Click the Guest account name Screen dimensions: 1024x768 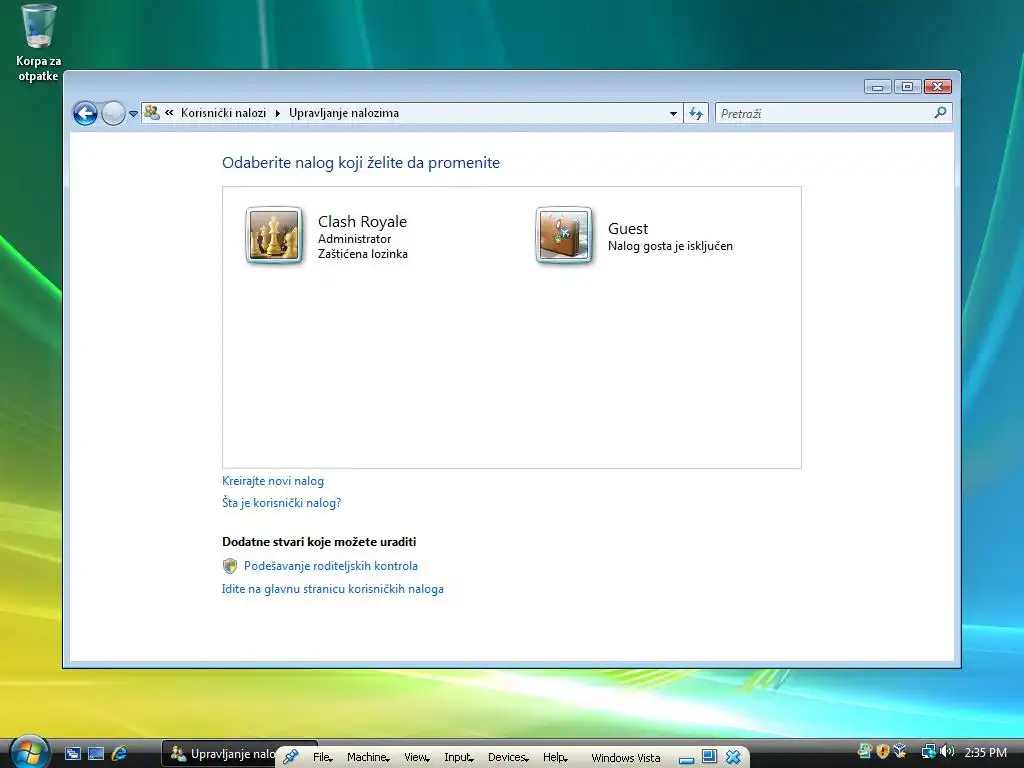click(x=628, y=229)
